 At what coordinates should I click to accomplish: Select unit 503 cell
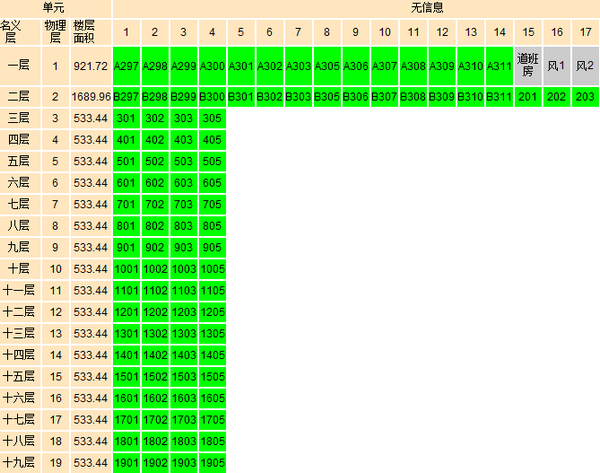[184, 161]
